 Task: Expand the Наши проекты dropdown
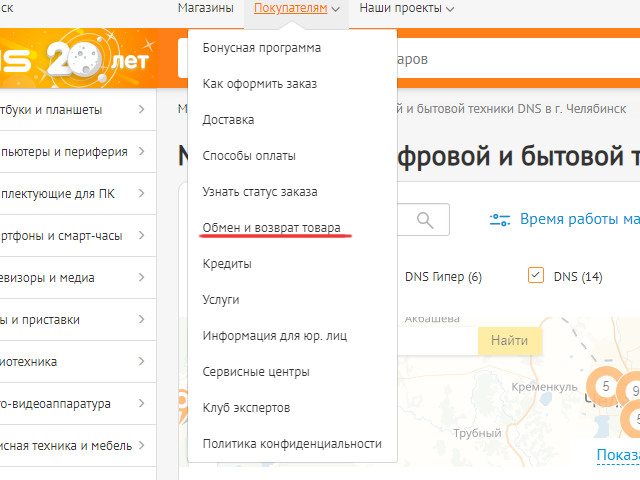click(407, 8)
